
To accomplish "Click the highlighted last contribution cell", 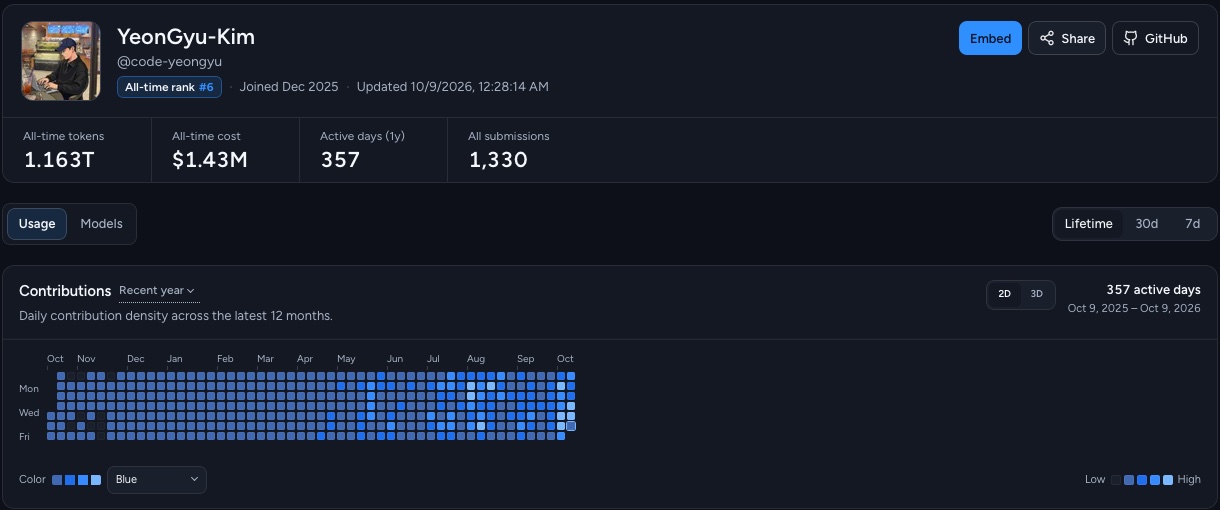I will (571, 426).
